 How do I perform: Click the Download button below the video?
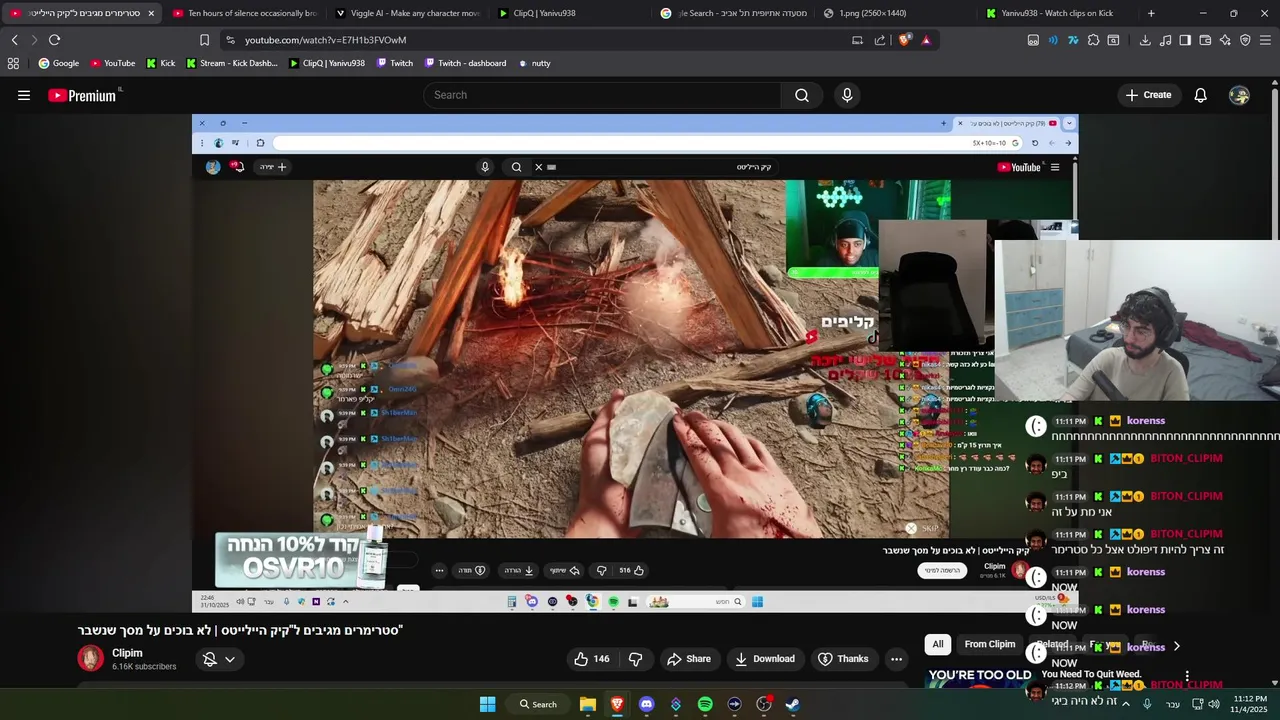[x=765, y=659]
